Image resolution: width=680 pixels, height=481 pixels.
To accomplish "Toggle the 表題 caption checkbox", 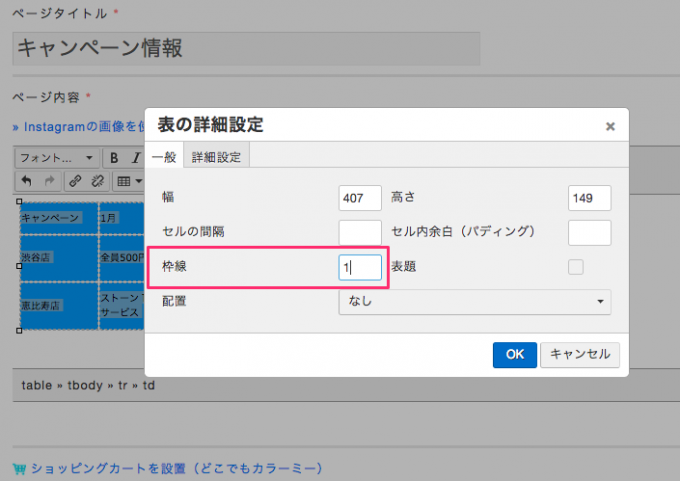I will pyautogui.click(x=575, y=267).
